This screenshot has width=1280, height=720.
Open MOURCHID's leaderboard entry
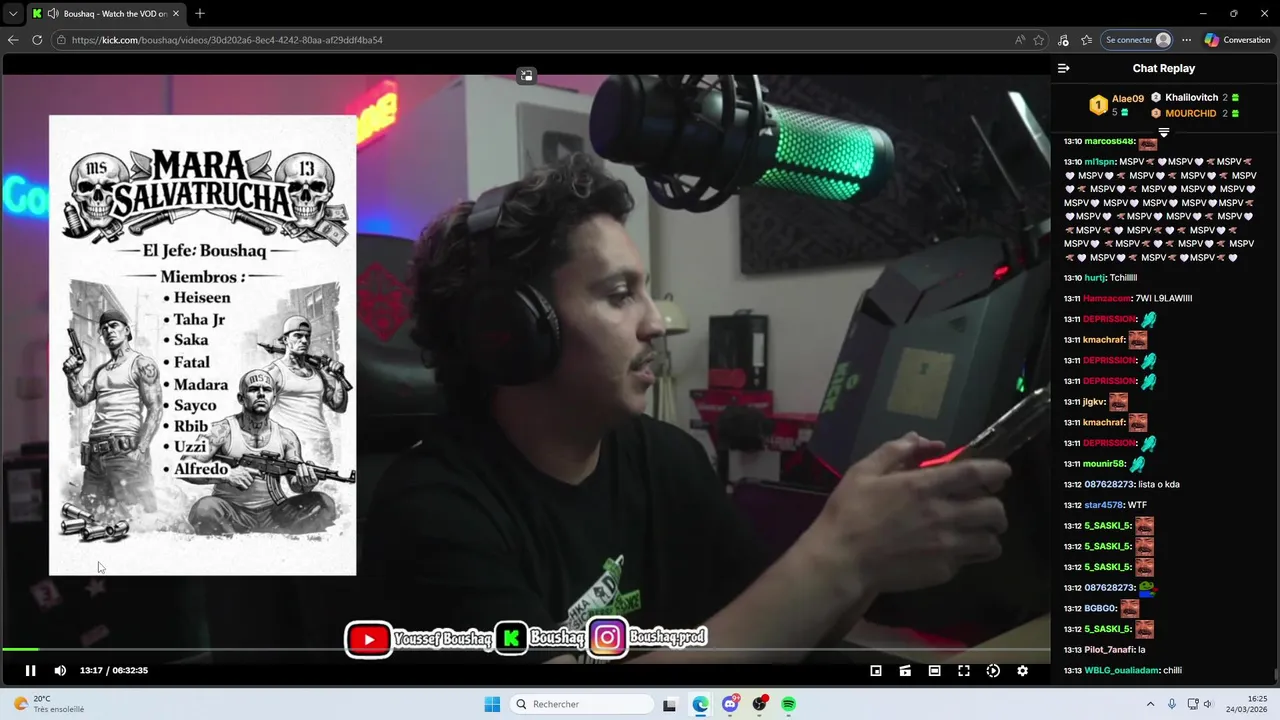click(1195, 113)
